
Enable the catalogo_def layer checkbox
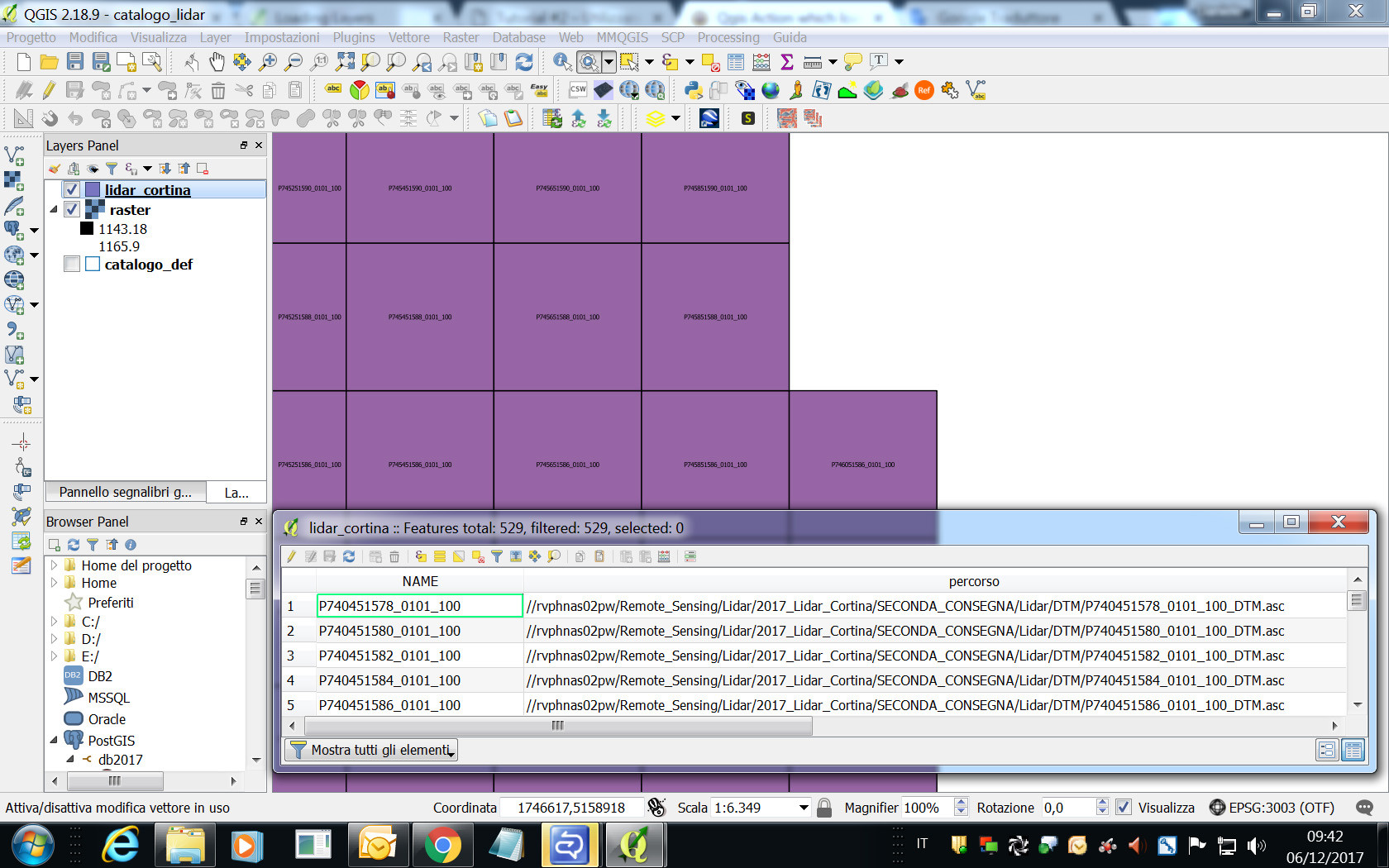pos(72,265)
